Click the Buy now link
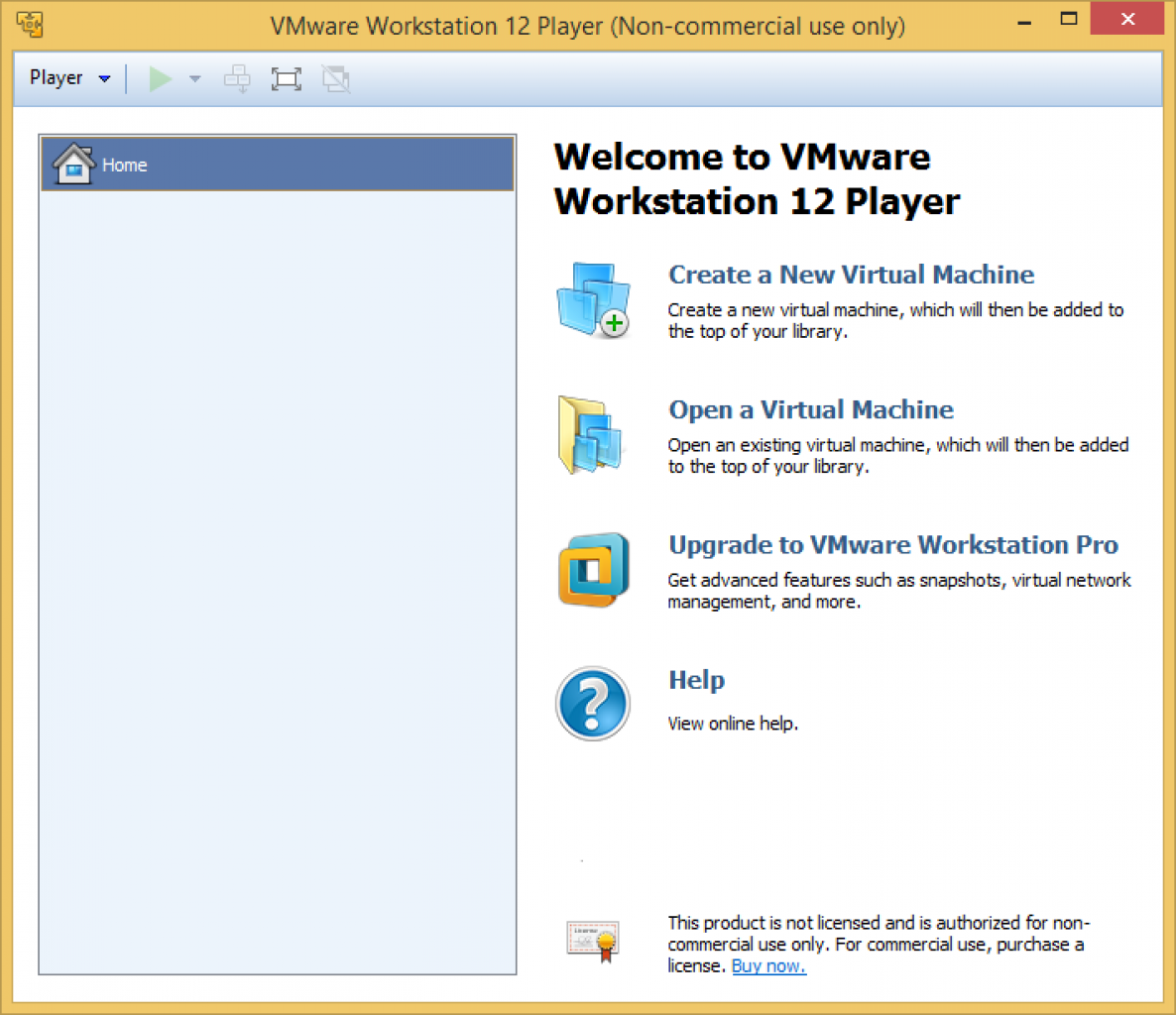The image size is (1176, 1015). [768, 966]
